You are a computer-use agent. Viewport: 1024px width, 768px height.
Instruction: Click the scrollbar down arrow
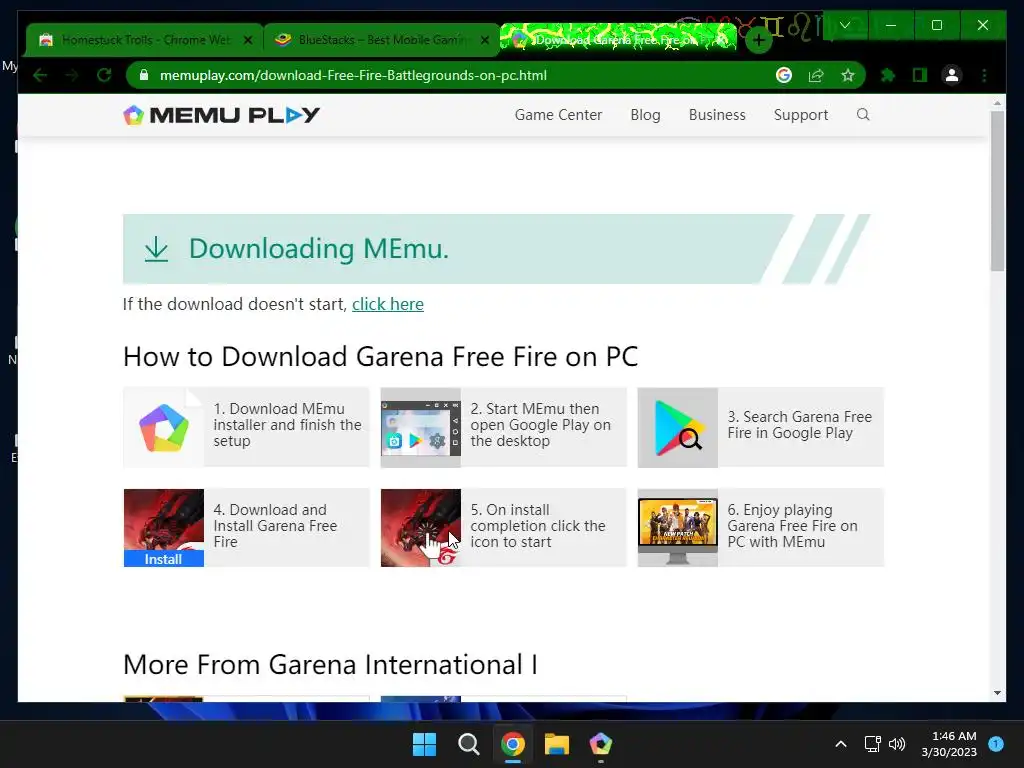(x=997, y=694)
